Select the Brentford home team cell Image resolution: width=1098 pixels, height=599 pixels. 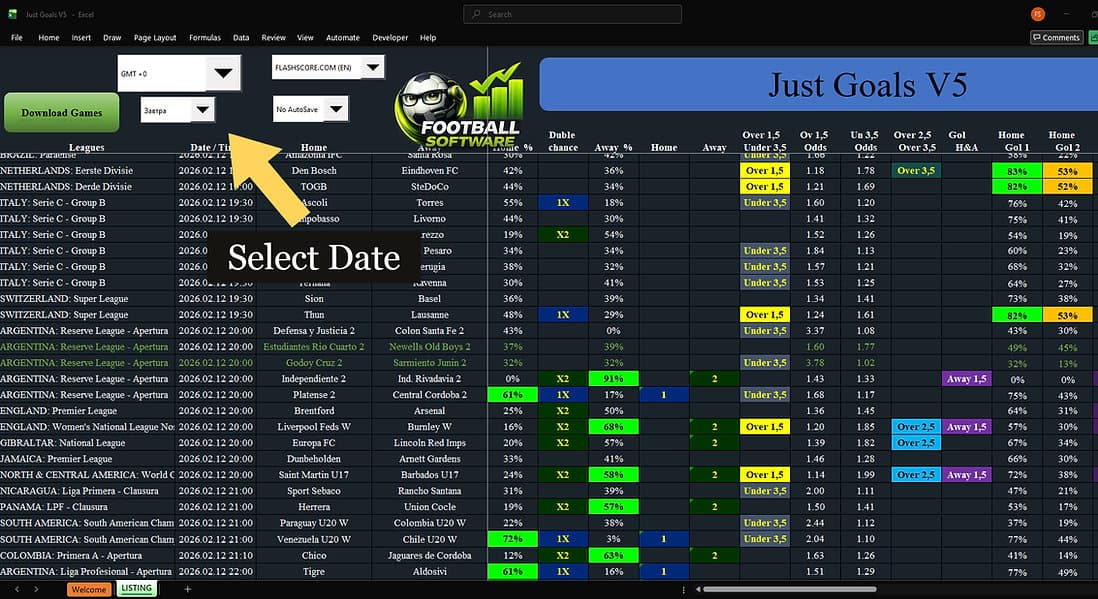[314, 411]
